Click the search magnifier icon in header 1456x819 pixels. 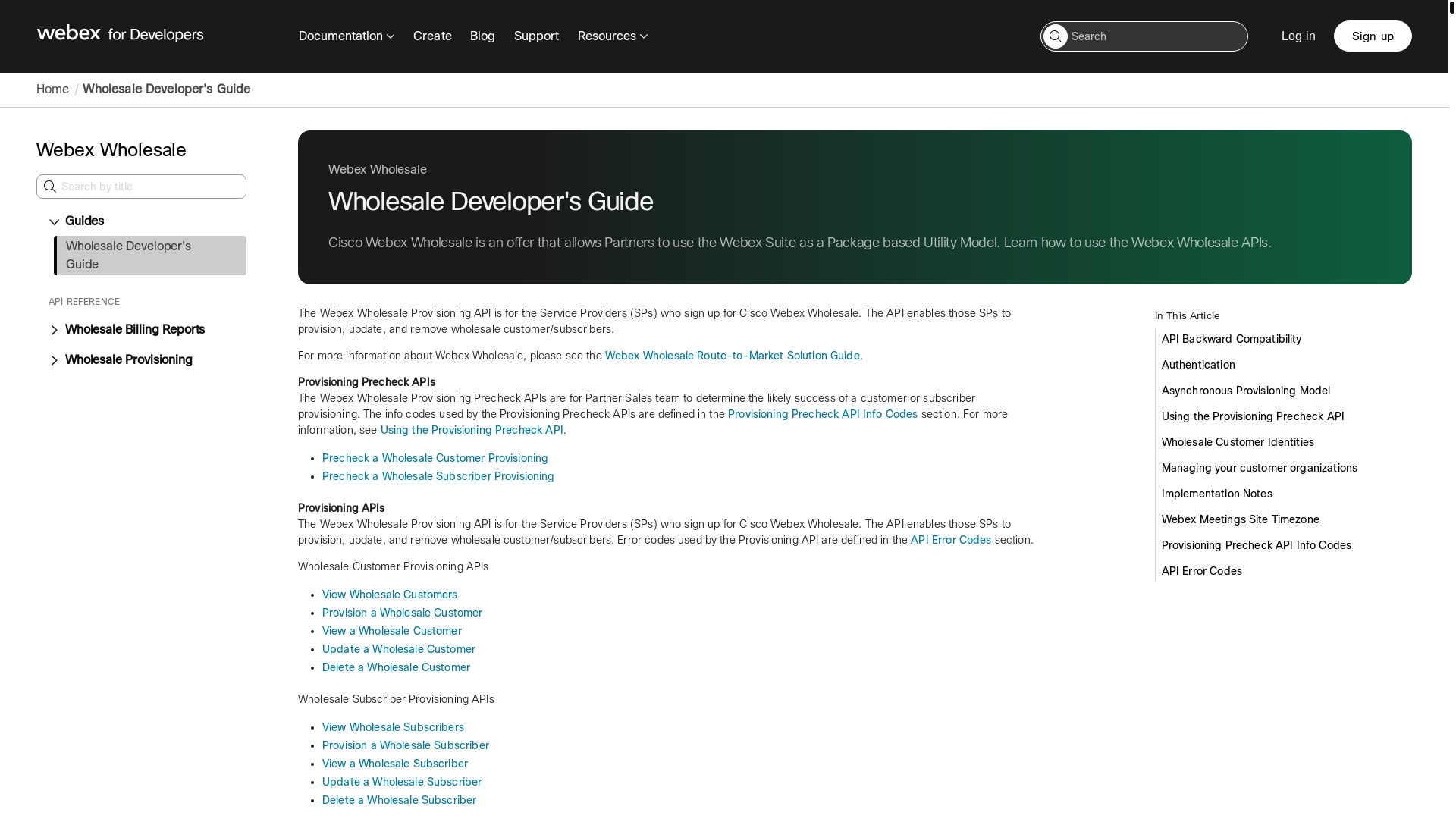click(1055, 36)
